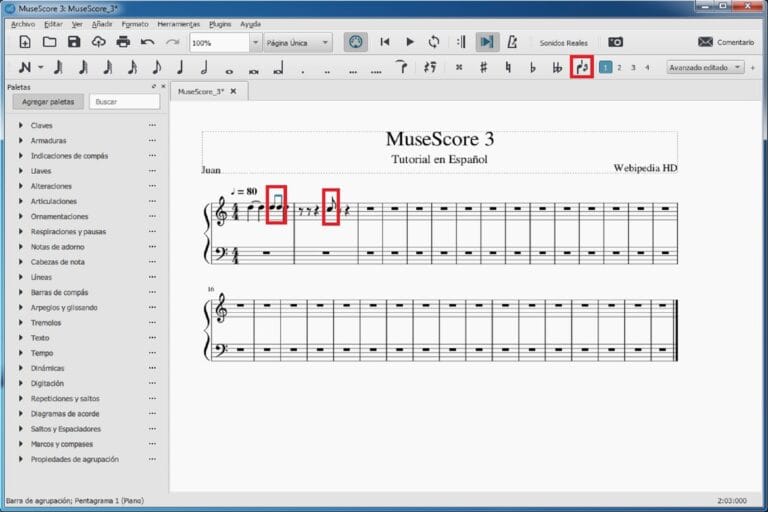This screenshot has width=768, height=512.
Task: Click the Comentario envelope icon
Action: 705,42
